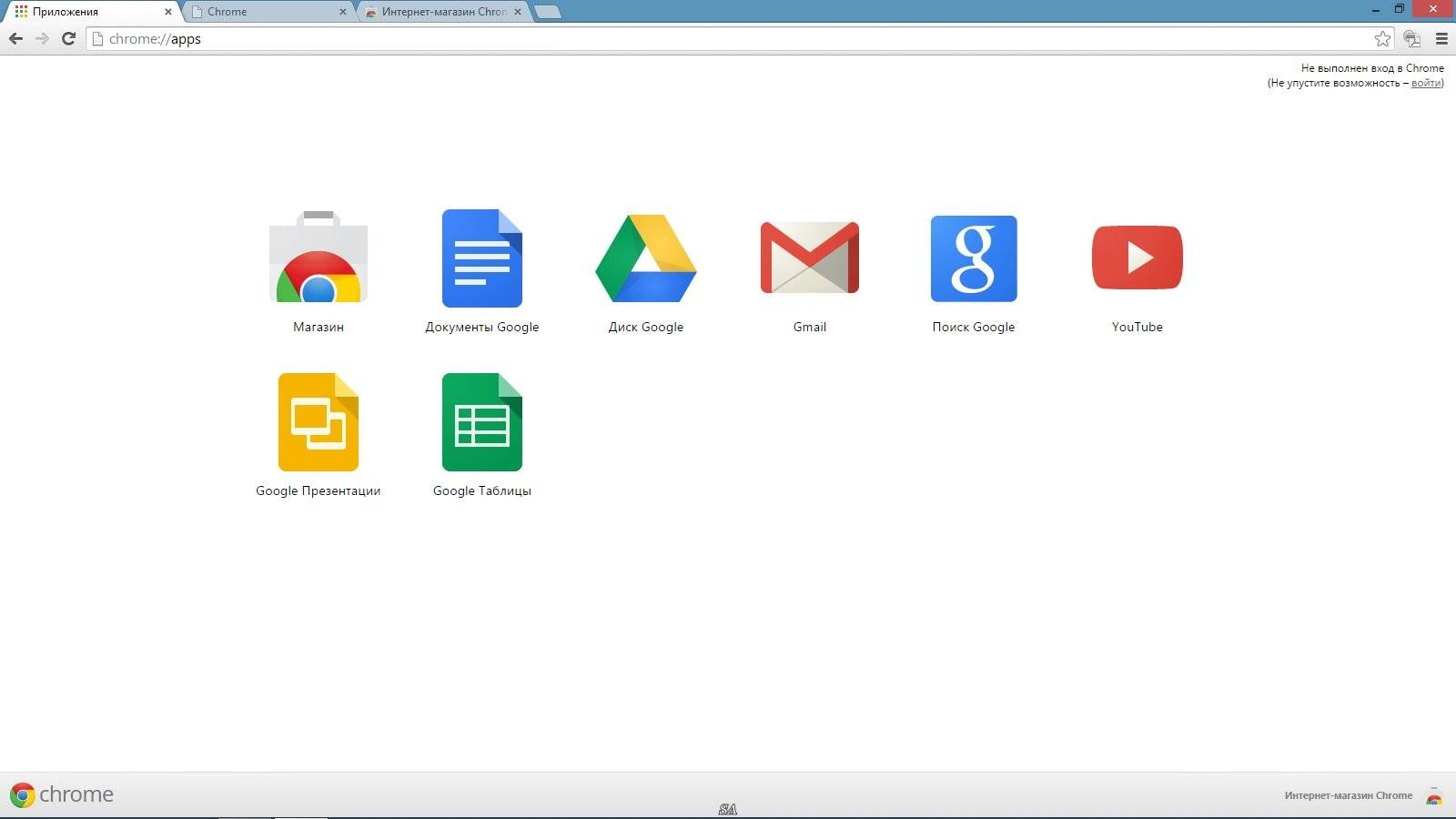The width and height of the screenshot is (1456, 819).
Task: Launch Google Таблицы app
Action: 482,422
